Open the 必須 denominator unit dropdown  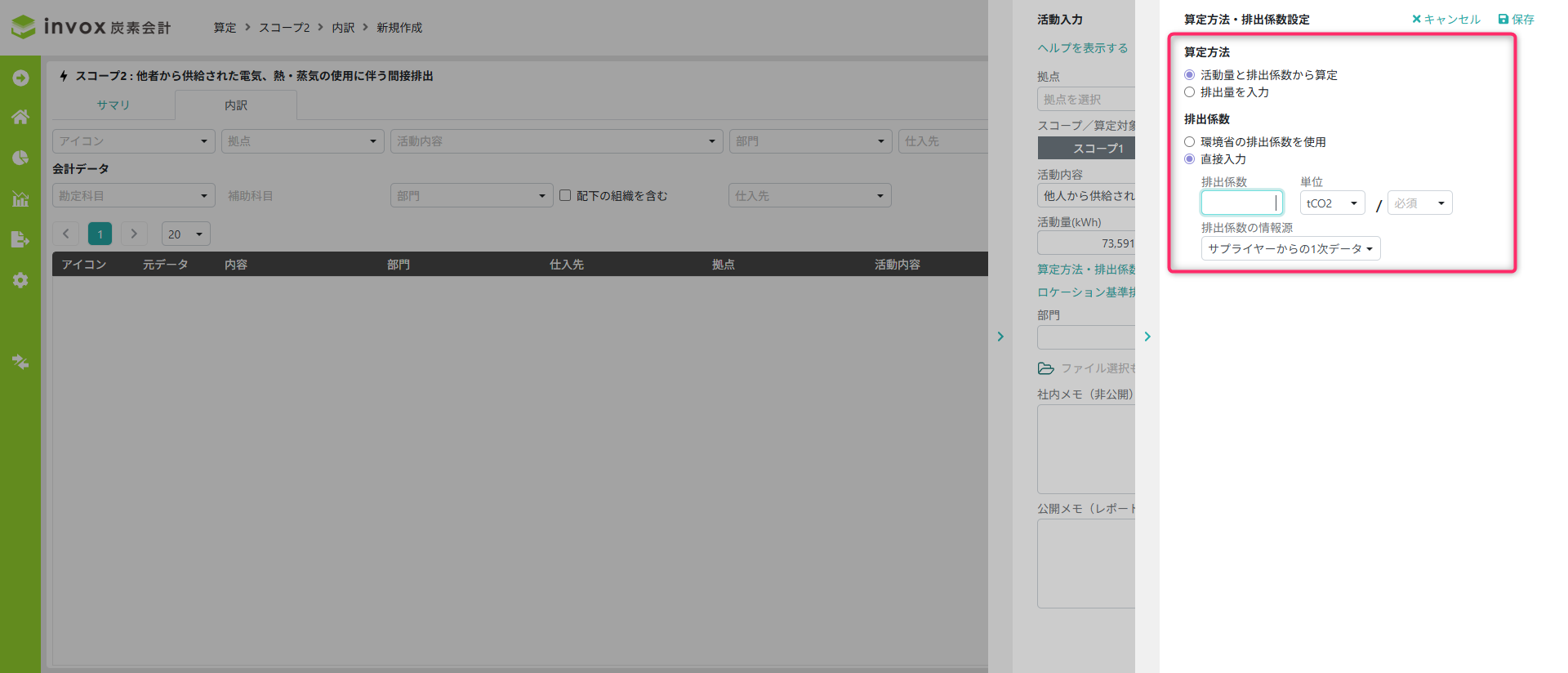[x=1419, y=203]
